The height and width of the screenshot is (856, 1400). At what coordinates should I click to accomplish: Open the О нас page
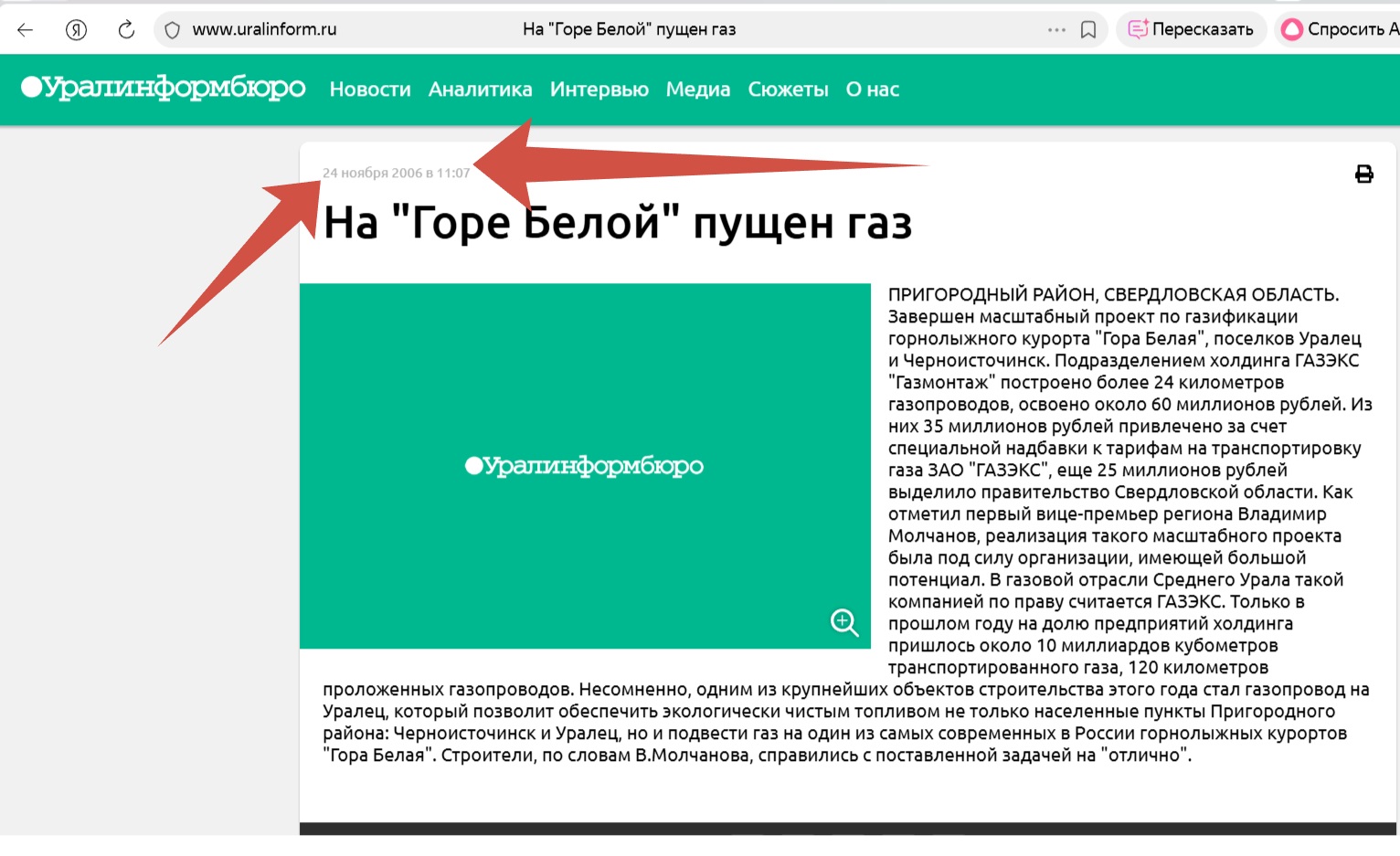[872, 90]
